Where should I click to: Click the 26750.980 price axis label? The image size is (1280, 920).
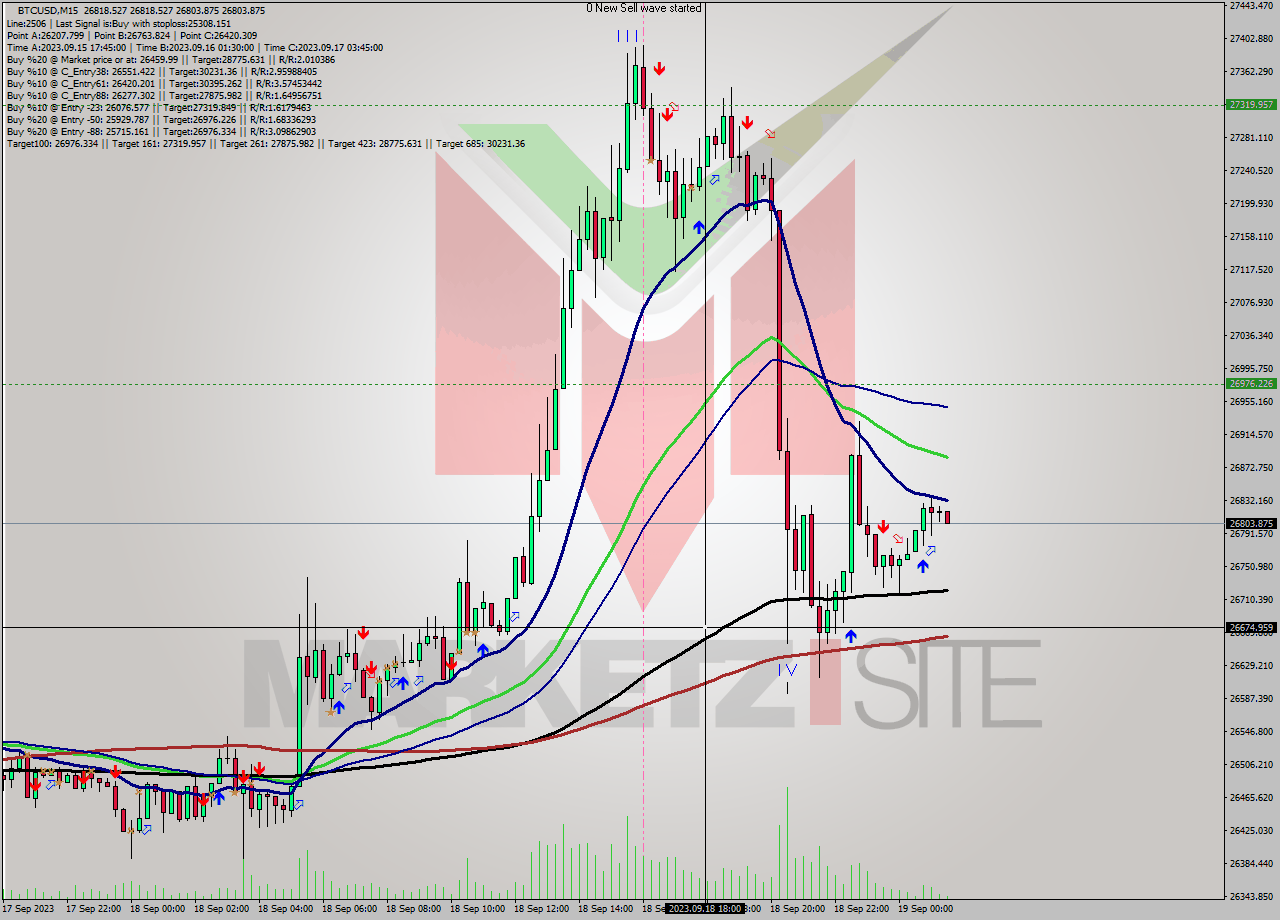(1252, 566)
